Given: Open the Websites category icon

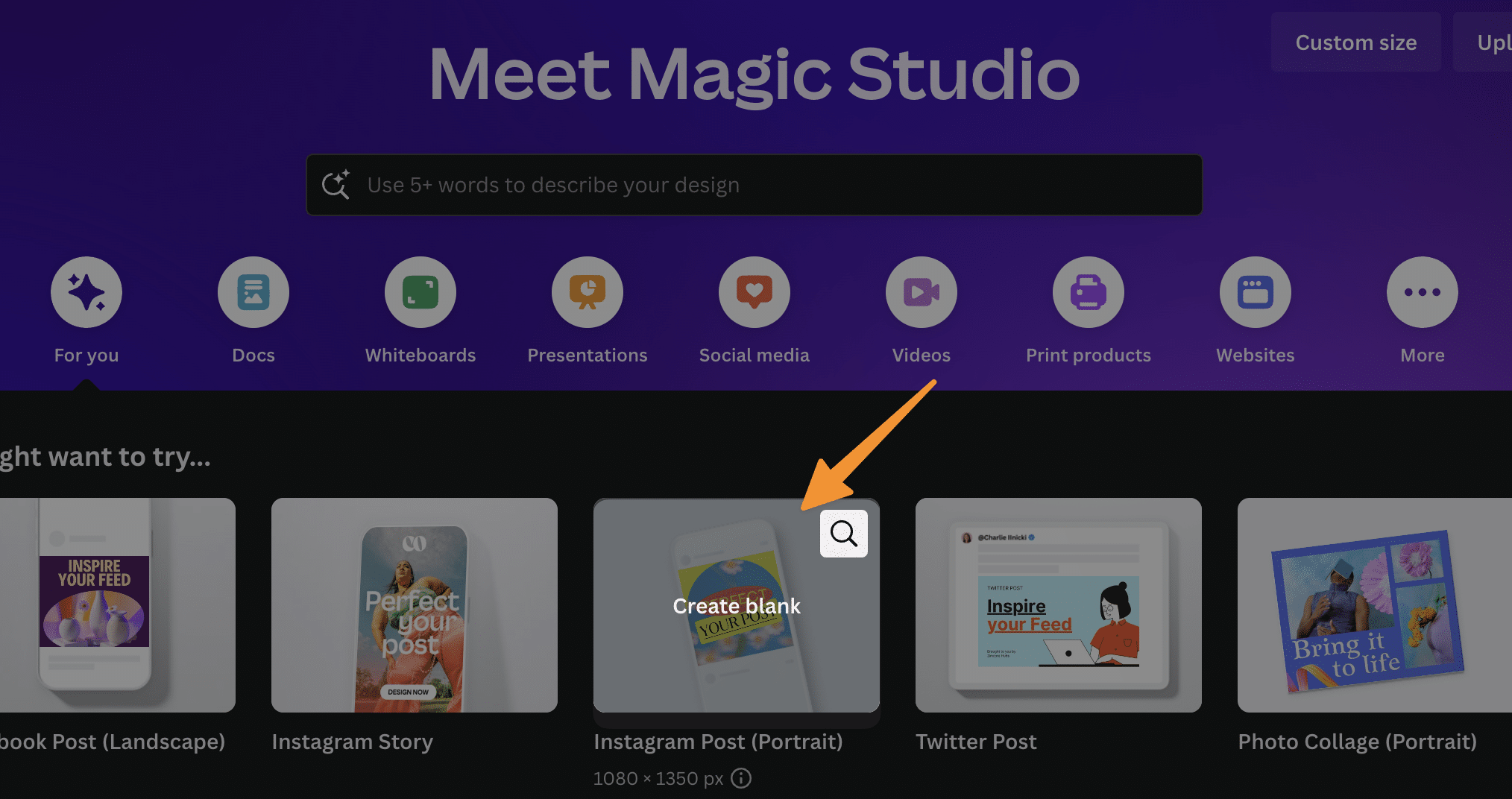Looking at the screenshot, I should 1255,291.
